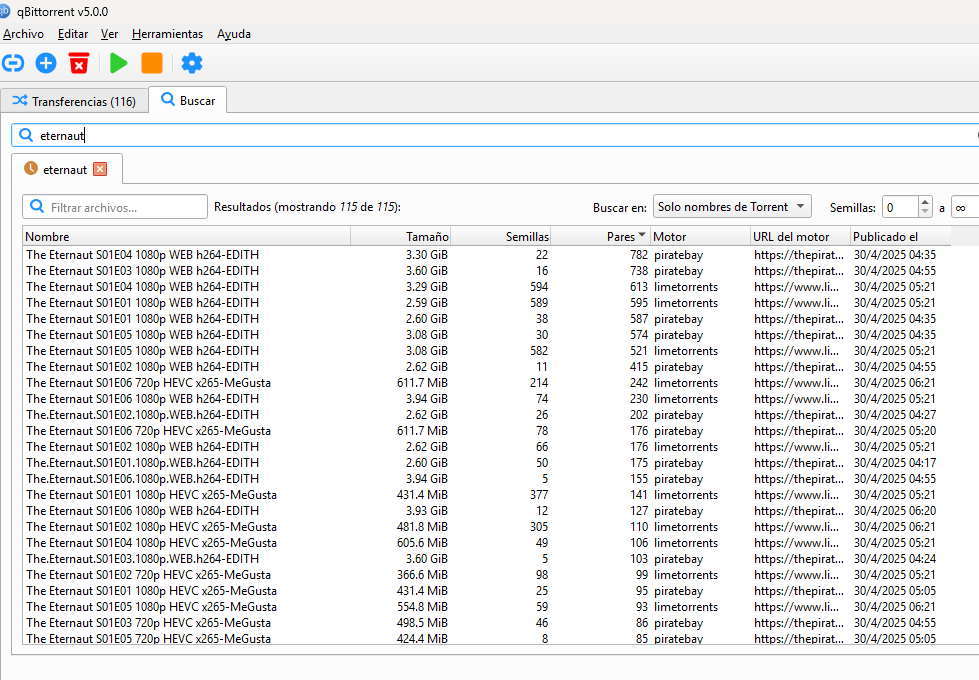Screen dimensions: 979x680
Task: Sort by Pares column header
Action: pos(601,237)
